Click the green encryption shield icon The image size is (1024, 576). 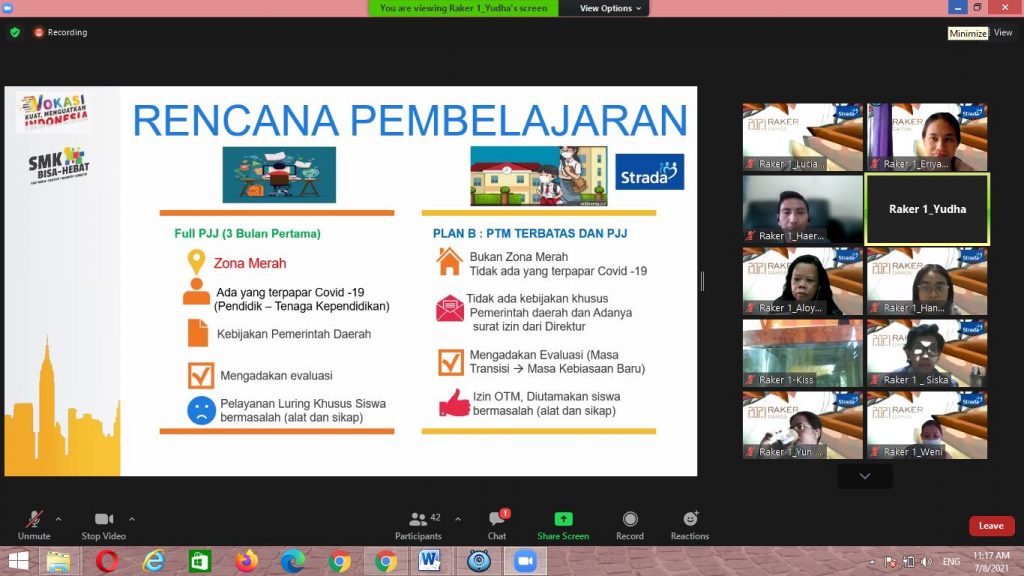point(15,32)
